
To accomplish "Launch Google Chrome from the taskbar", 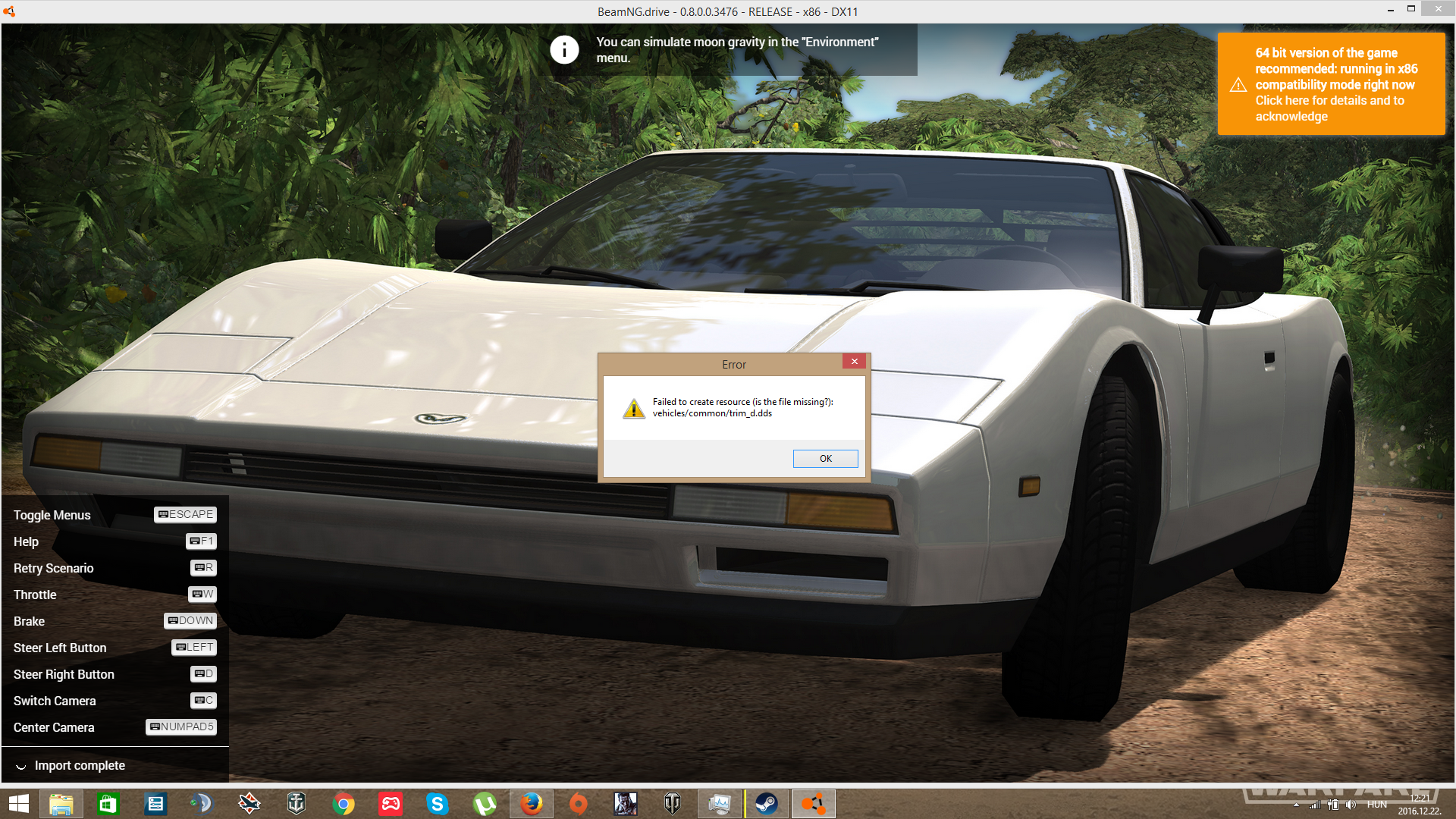I will click(344, 804).
